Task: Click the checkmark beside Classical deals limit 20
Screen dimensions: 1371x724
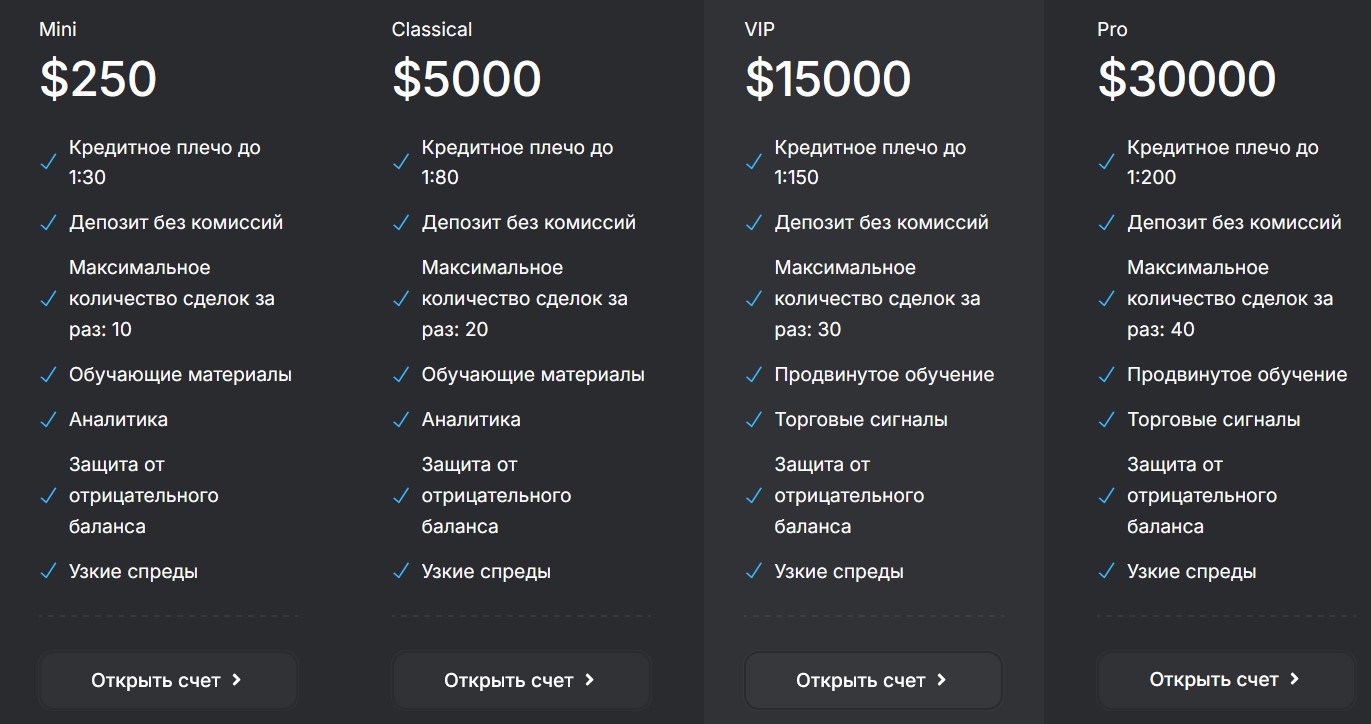Action: point(400,299)
